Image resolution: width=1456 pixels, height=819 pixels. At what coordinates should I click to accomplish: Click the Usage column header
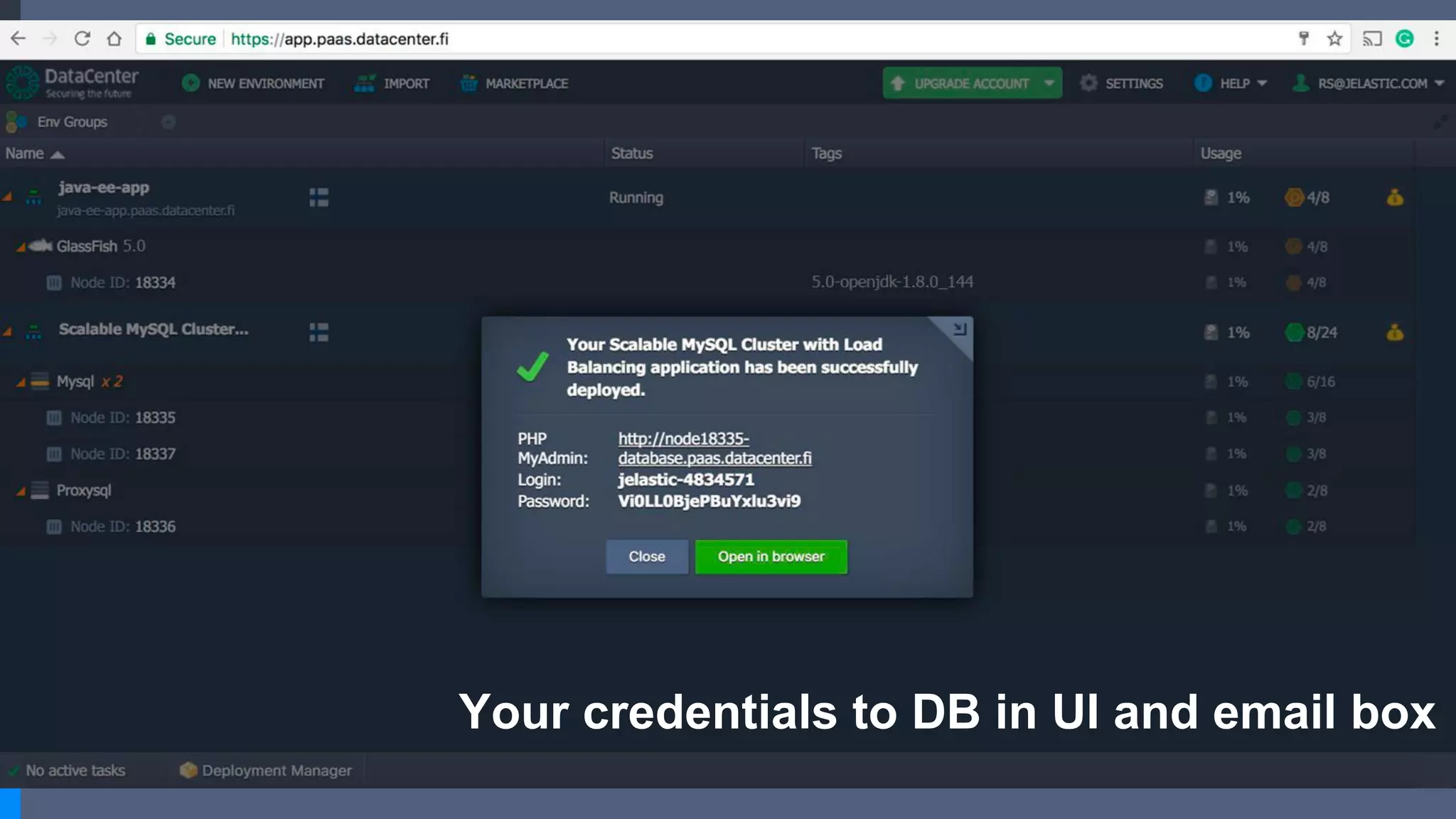(x=1221, y=154)
